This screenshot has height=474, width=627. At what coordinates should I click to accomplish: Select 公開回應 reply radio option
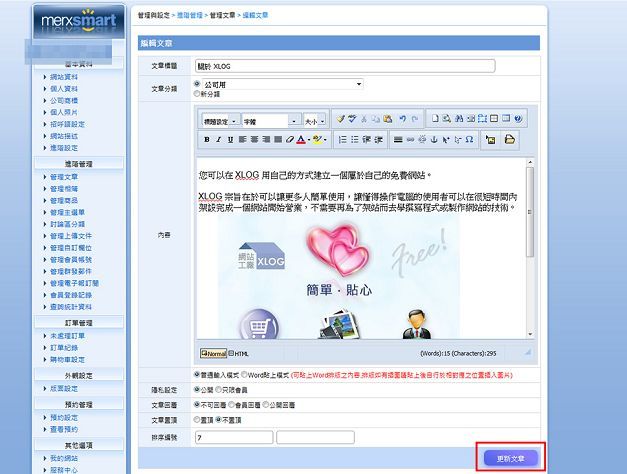click(x=266, y=404)
